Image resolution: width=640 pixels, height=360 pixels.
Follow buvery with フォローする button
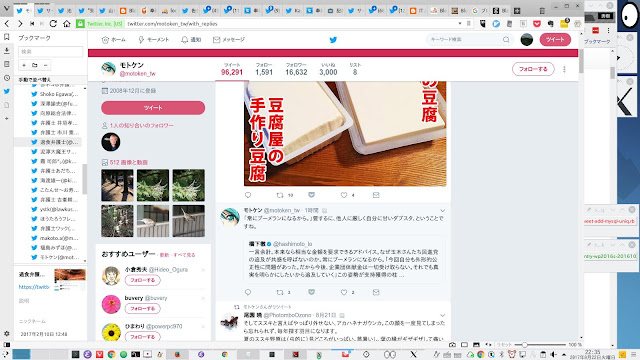[x=142, y=309]
